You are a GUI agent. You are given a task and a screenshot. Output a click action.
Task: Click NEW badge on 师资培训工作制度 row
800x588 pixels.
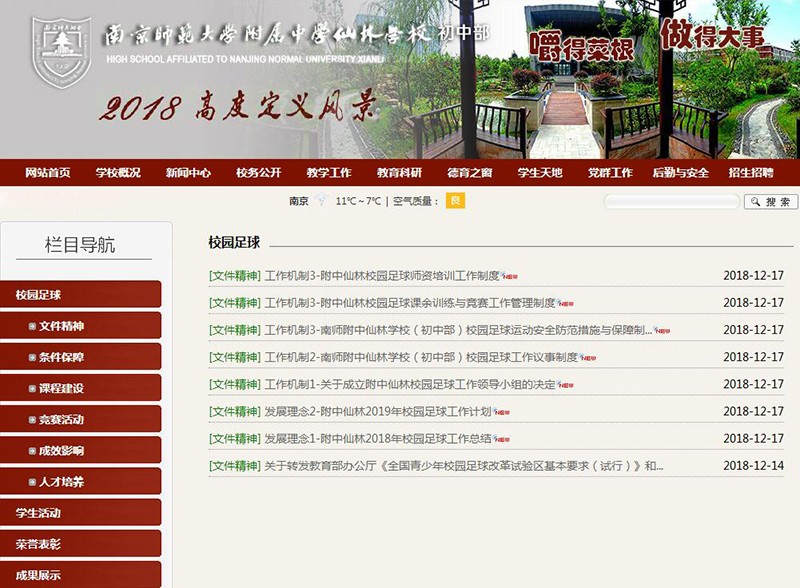click(x=509, y=276)
